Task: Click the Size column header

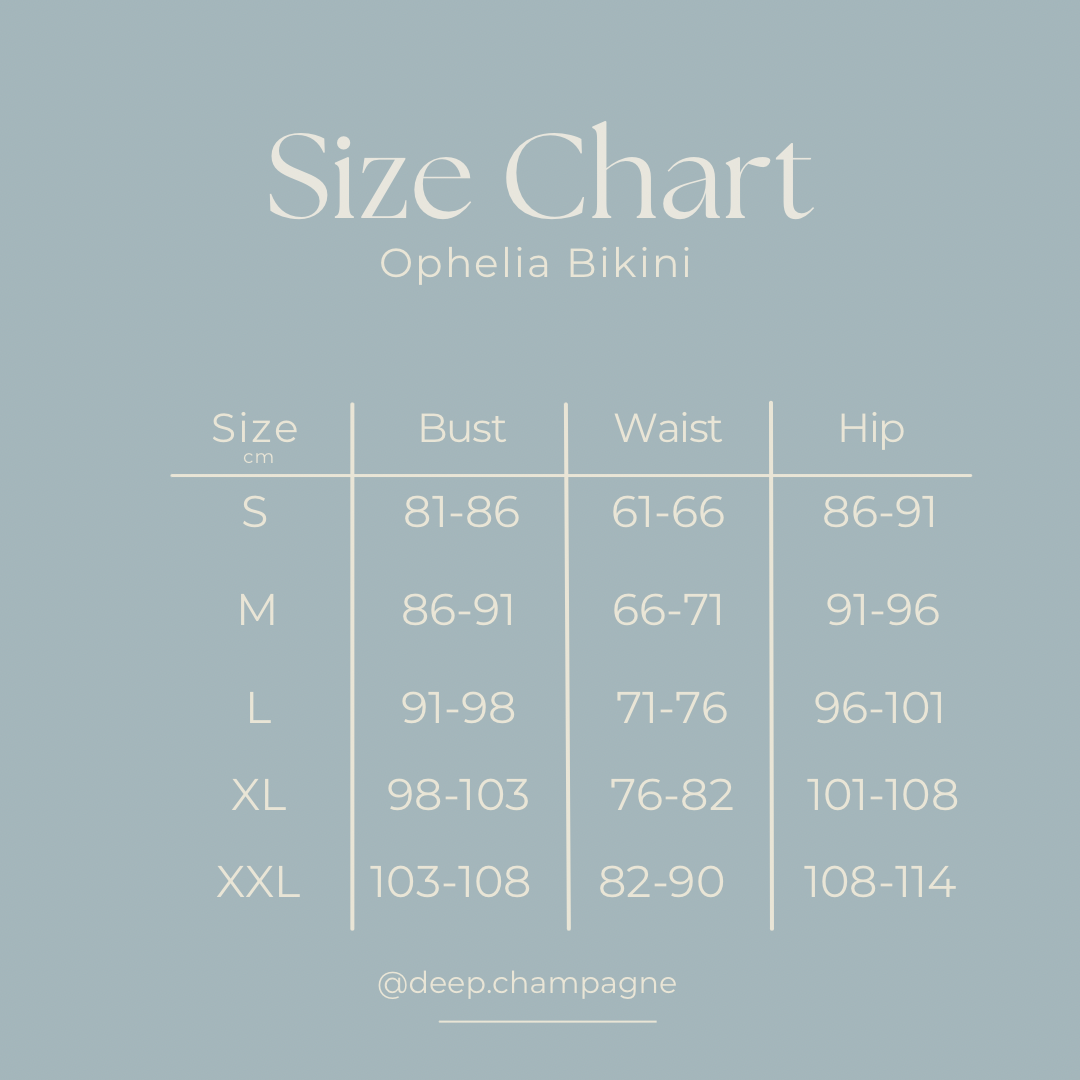Action: click(x=255, y=428)
